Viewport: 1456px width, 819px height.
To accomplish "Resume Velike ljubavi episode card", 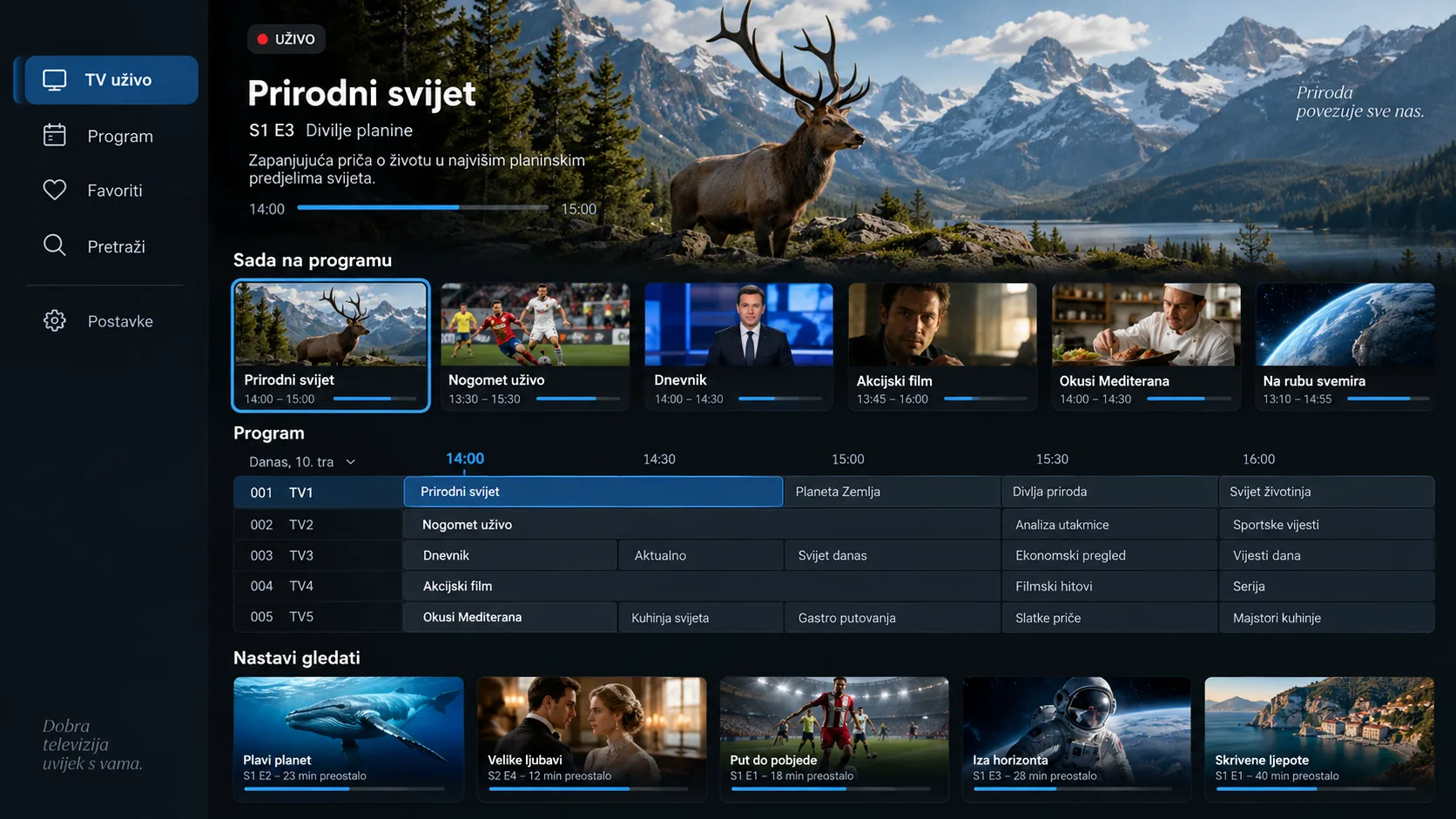I will pyautogui.click(x=591, y=739).
